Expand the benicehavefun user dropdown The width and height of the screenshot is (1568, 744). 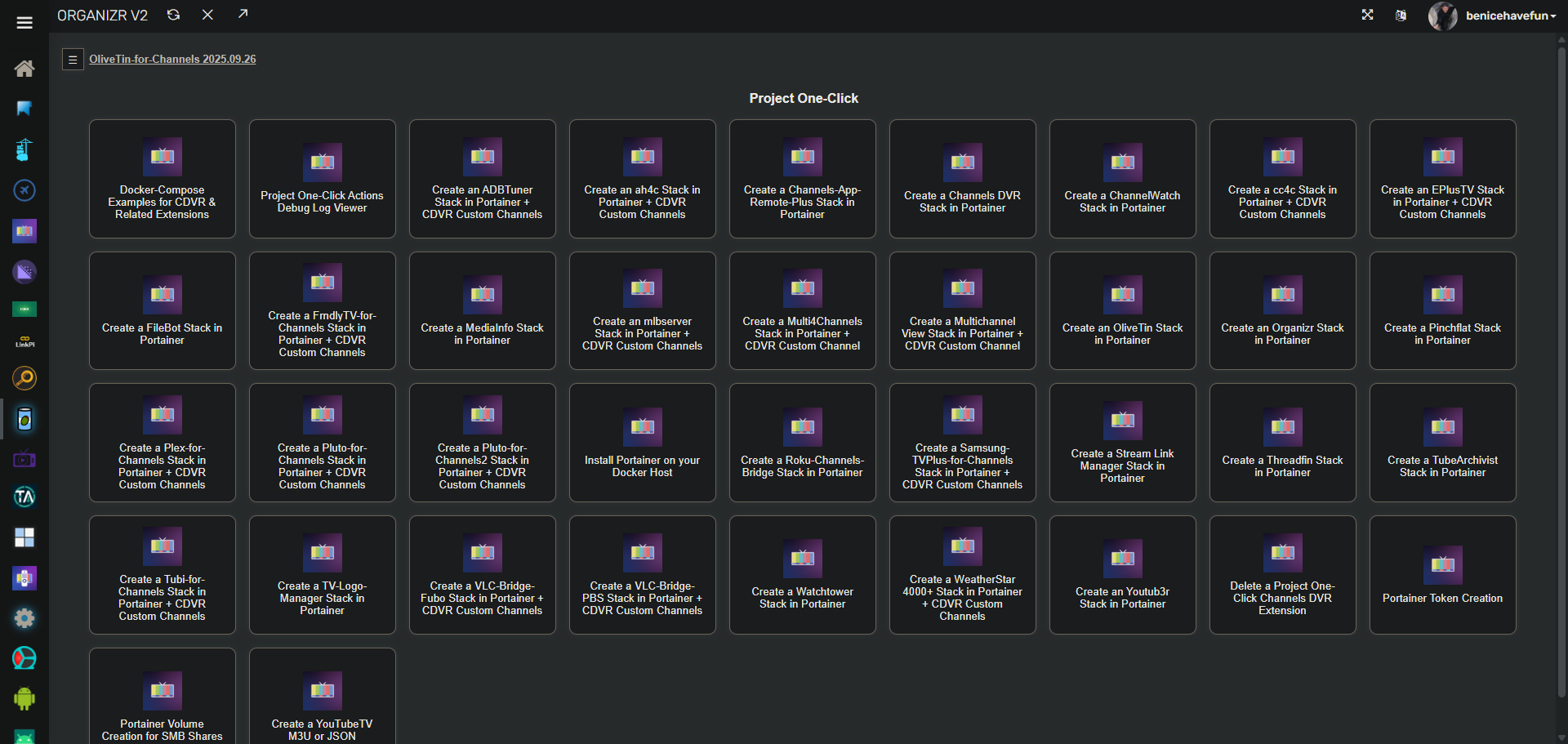(1510, 16)
